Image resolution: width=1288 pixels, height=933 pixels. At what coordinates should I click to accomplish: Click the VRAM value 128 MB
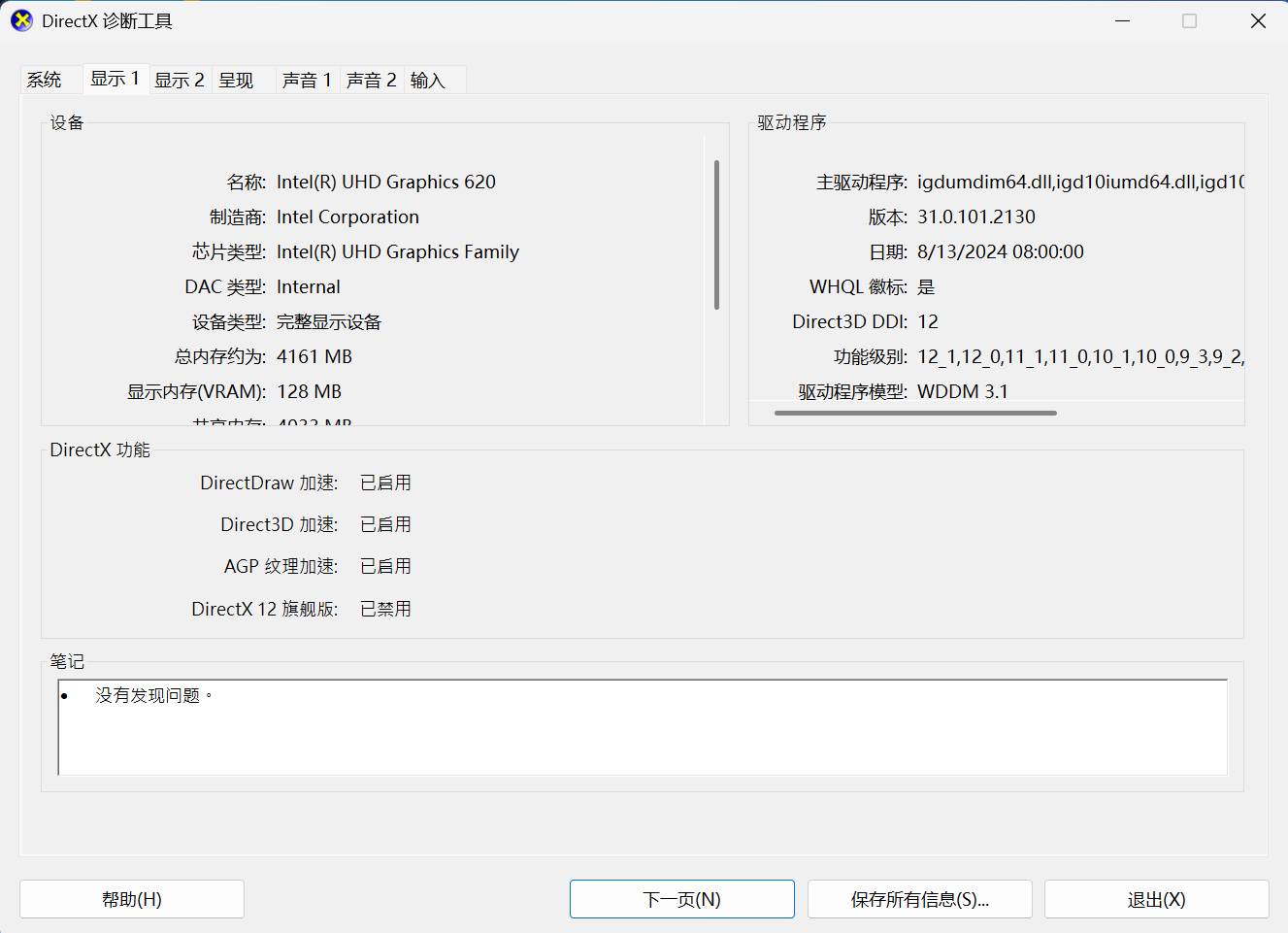click(310, 391)
